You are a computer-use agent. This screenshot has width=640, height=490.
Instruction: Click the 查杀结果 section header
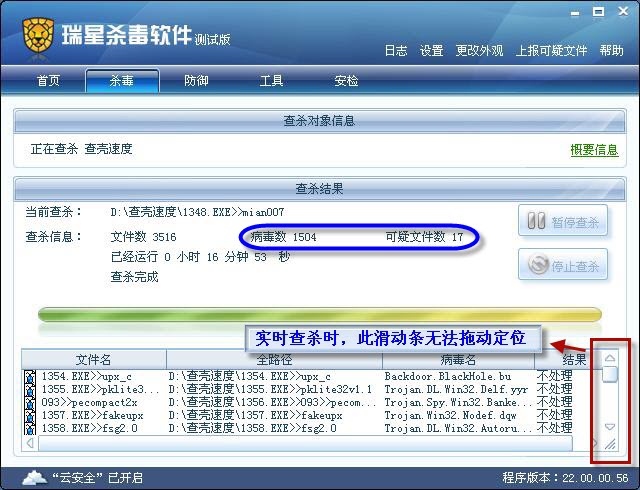[x=320, y=189]
